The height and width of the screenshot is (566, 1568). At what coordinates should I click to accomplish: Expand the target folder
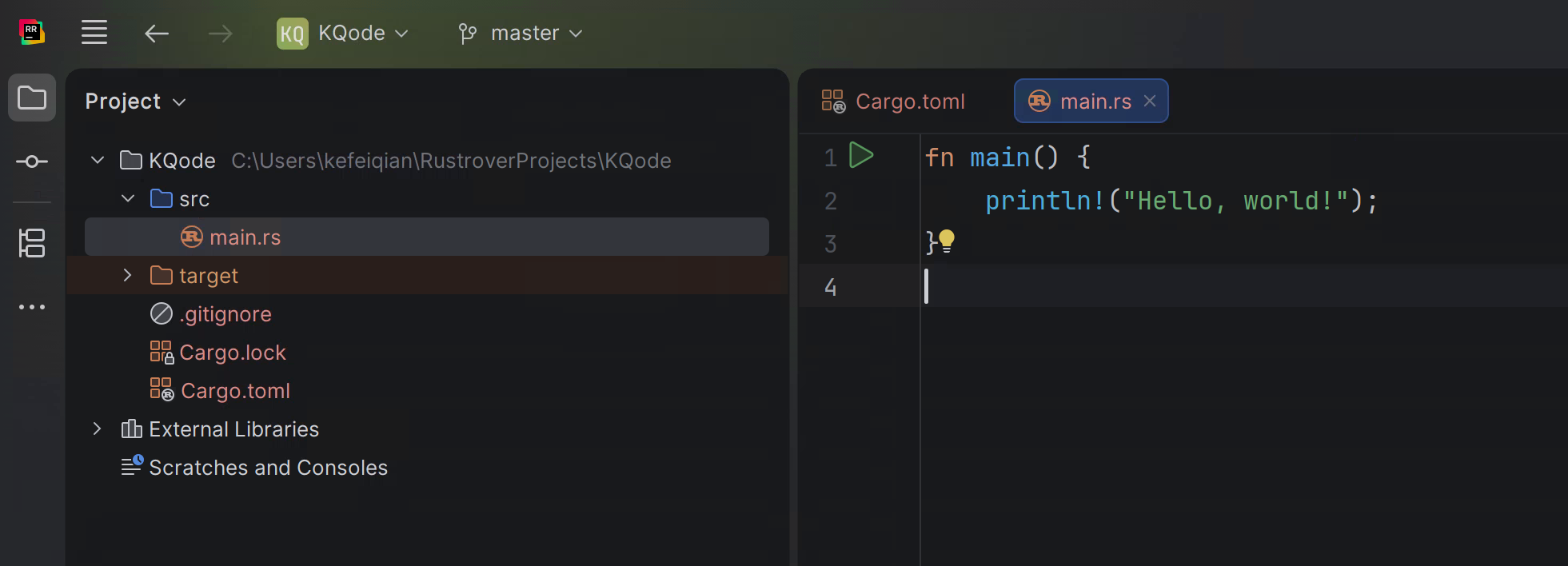(127, 275)
